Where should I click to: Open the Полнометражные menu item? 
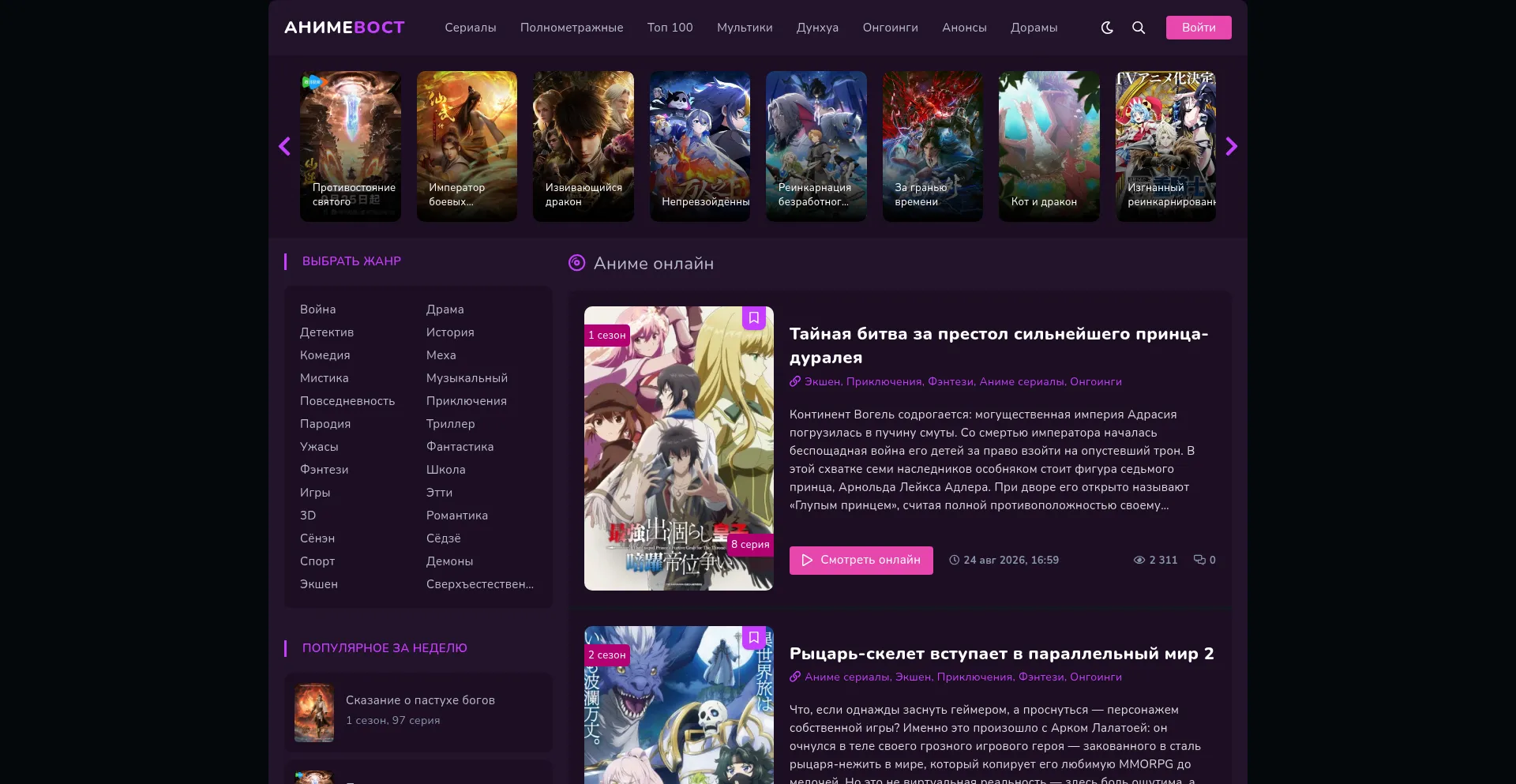572,28
